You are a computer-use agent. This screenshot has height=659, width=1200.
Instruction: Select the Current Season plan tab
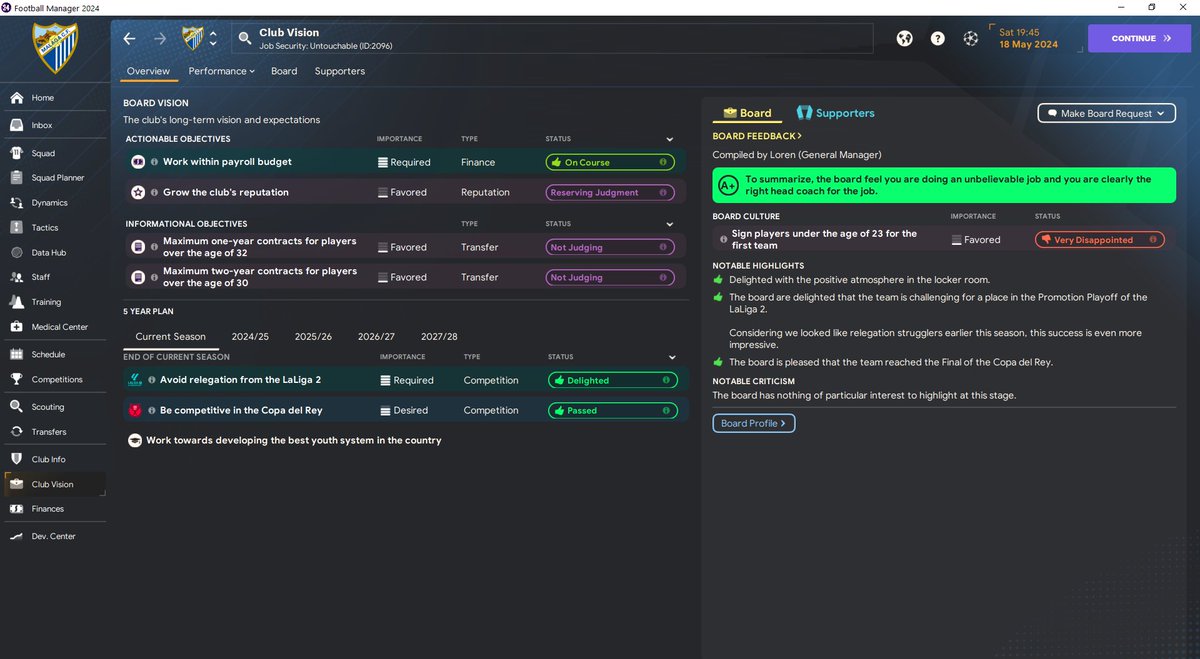pos(170,337)
